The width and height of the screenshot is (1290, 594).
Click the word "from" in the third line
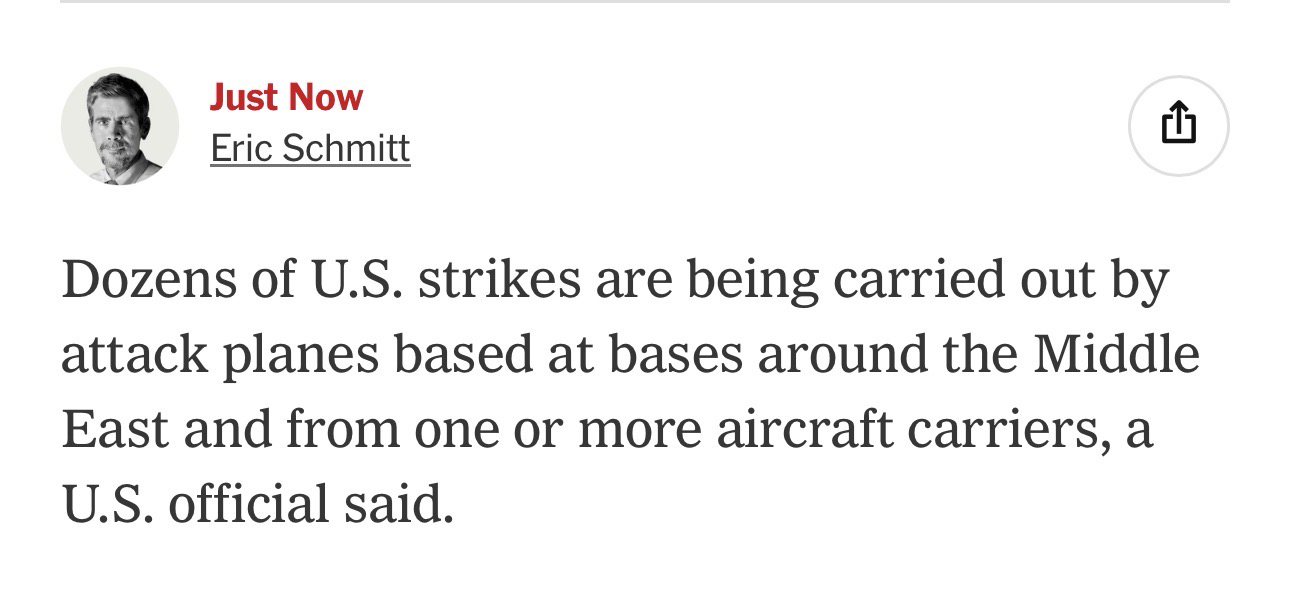pos(339,429)
